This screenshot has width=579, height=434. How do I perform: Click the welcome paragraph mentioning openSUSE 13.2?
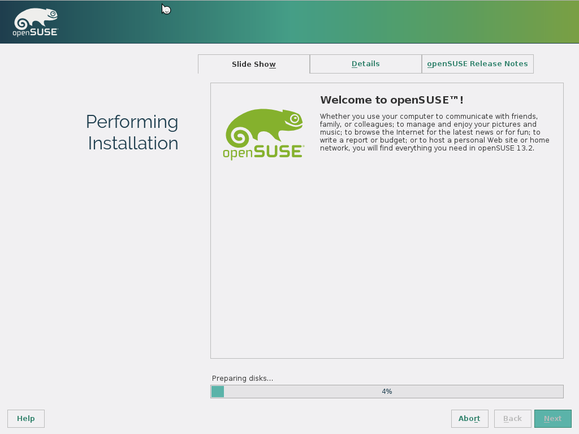point(435,132)
